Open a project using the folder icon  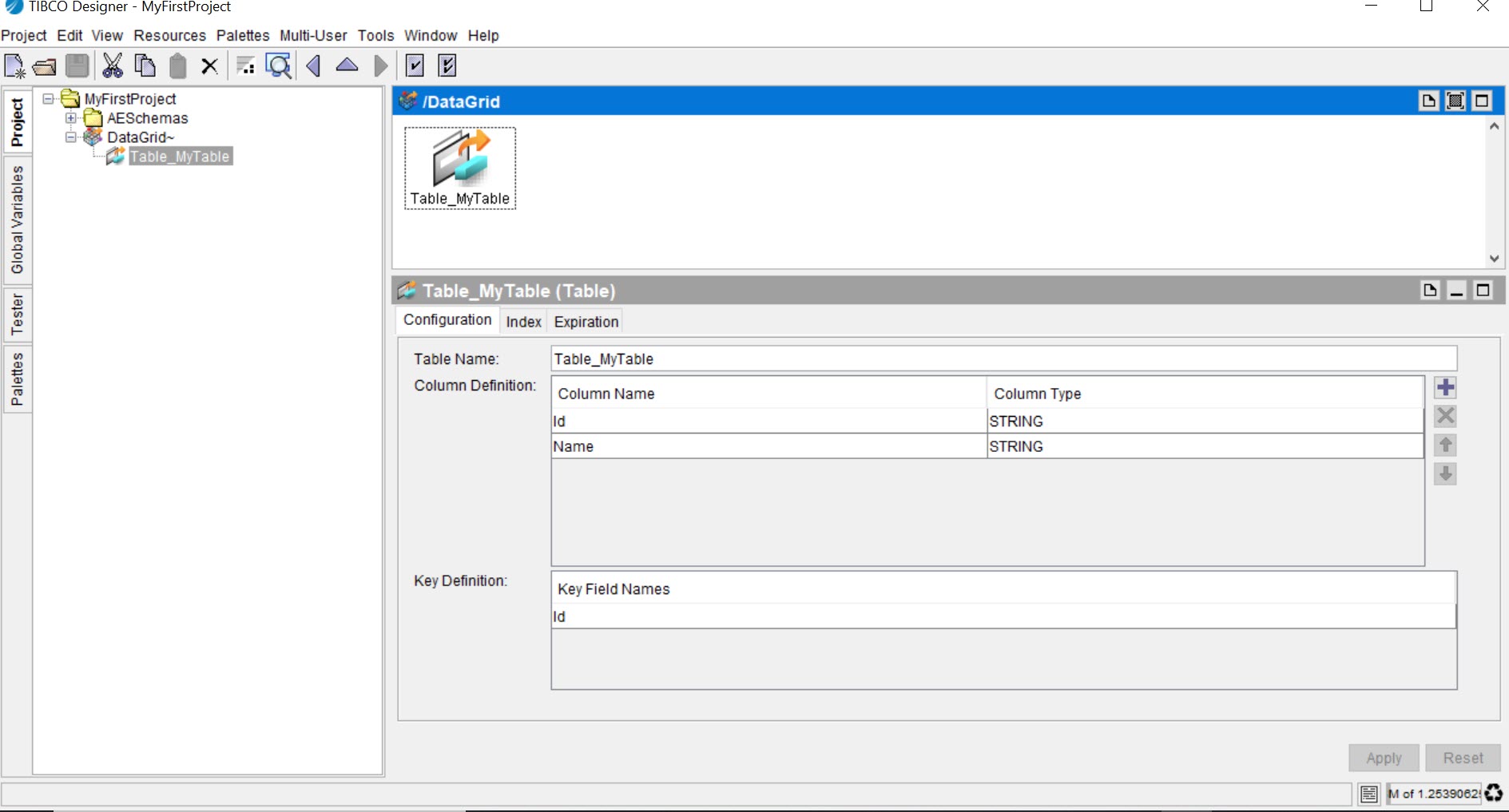[45, 66]
